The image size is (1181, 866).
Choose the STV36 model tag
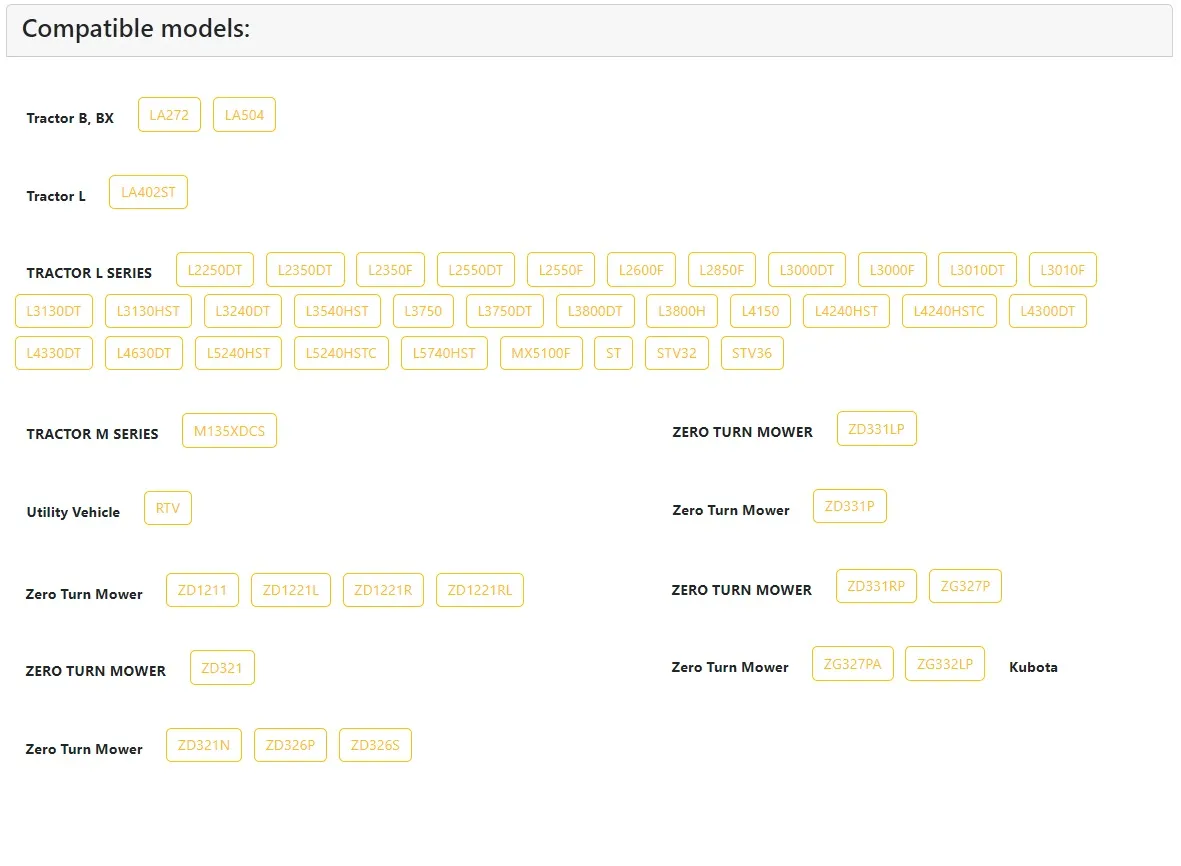coord(752,353)
